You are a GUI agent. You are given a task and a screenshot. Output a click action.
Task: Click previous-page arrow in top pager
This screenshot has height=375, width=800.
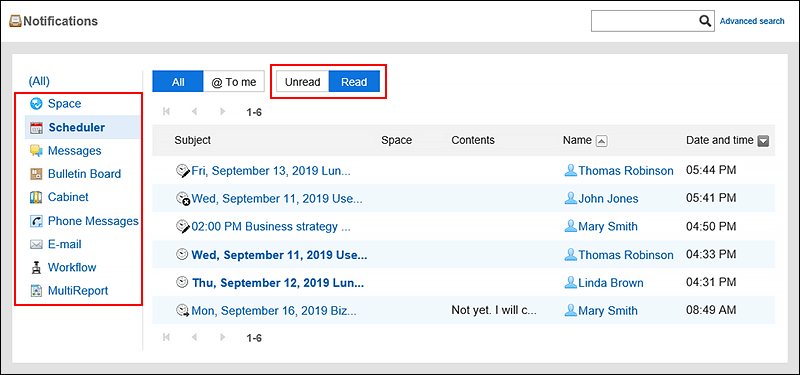(194, 112)
